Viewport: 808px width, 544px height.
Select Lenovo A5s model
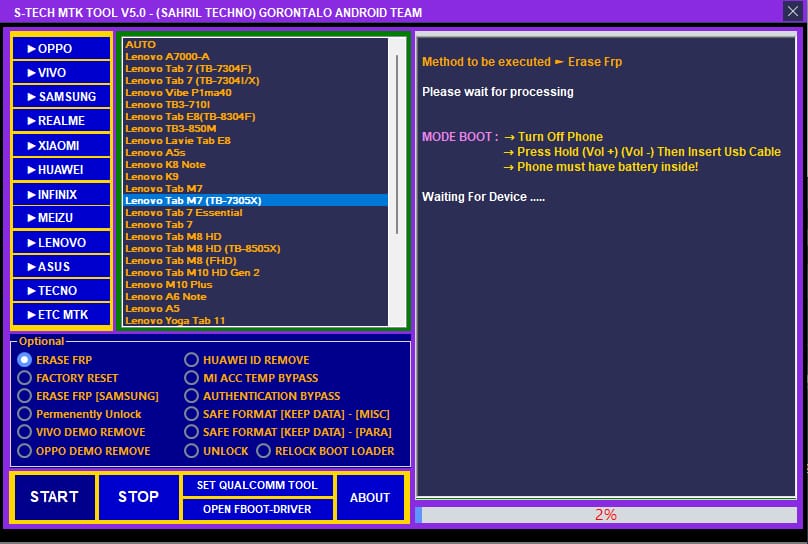click(256, 152)
